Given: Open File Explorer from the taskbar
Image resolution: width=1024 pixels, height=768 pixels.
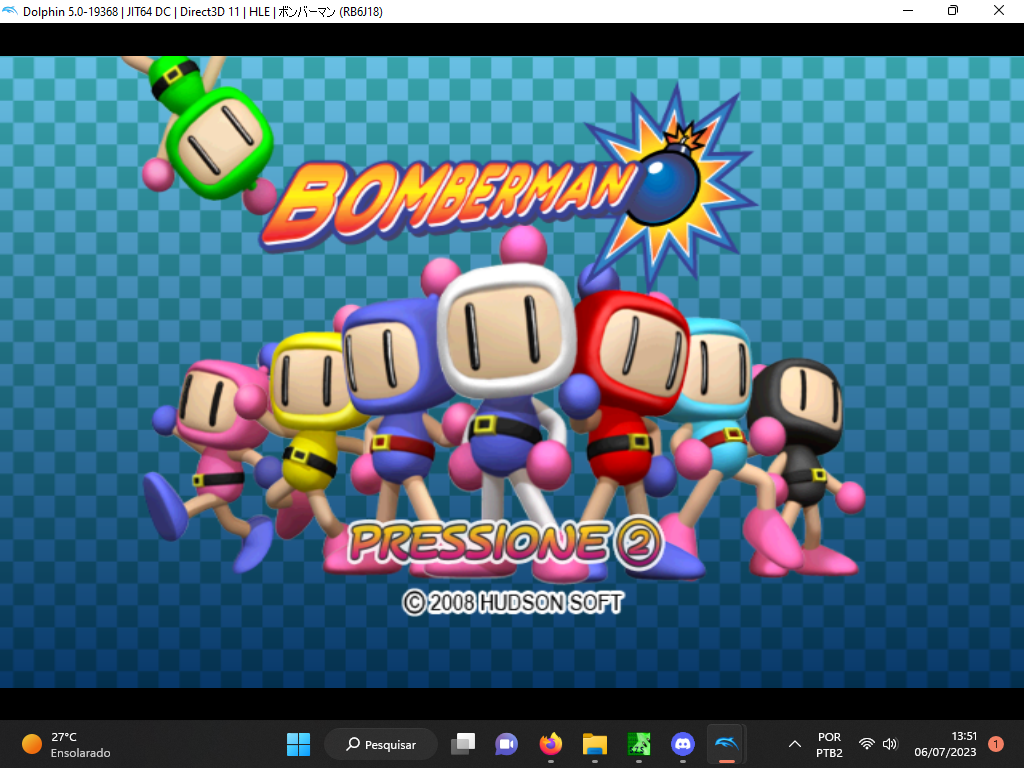Looking at the screenshot, I should (x=595, y=744).
